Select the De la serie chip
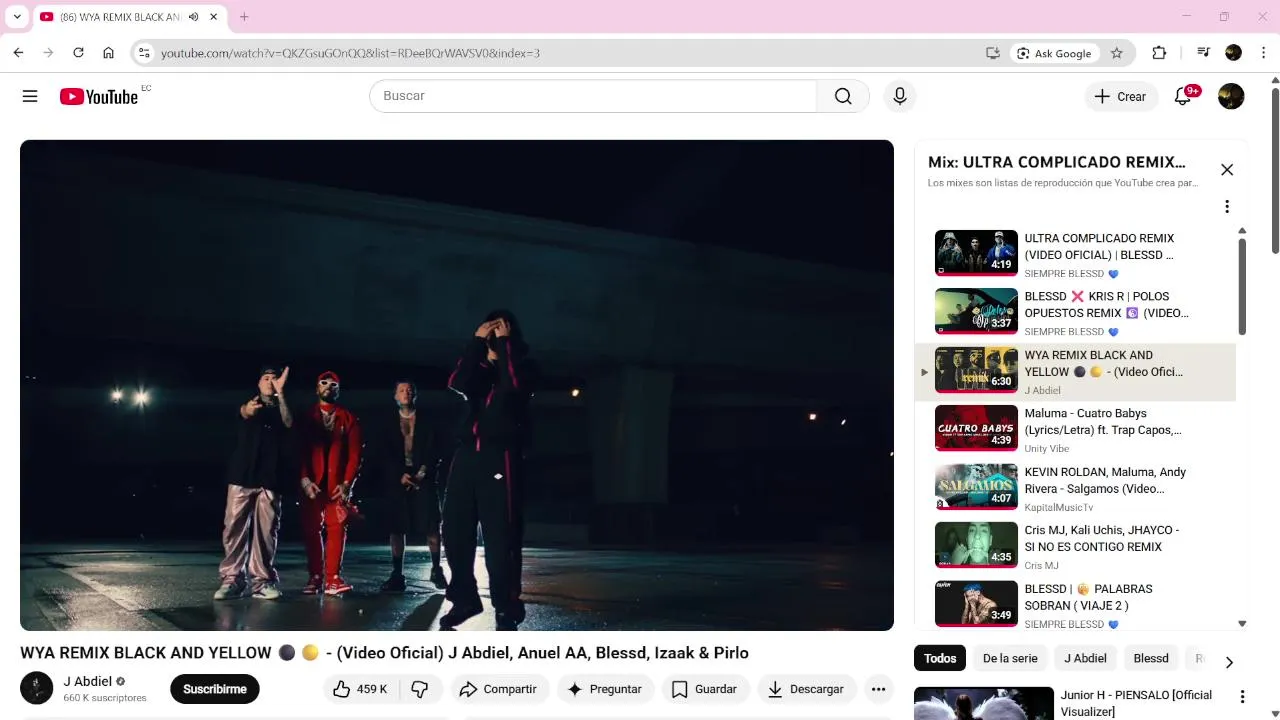Image resolution: width=1280 pixels, height=720 pixels. (1010, 658)
